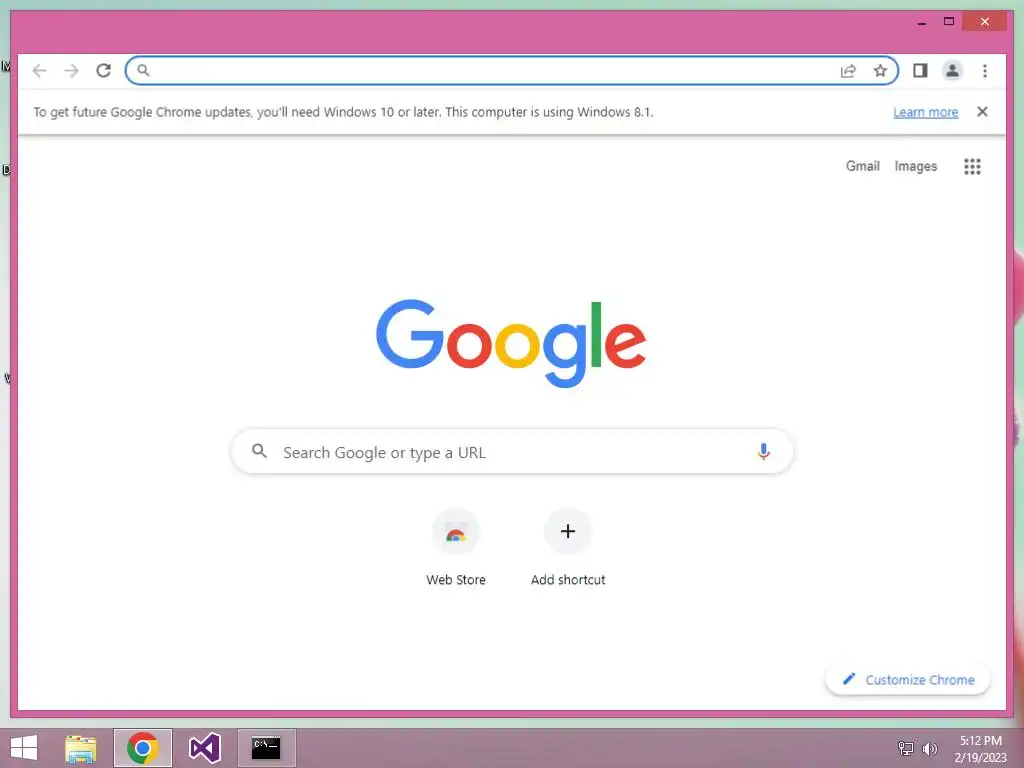
Task: Focus the Search Google or type a URL box
Action: (x=512, y=452)
